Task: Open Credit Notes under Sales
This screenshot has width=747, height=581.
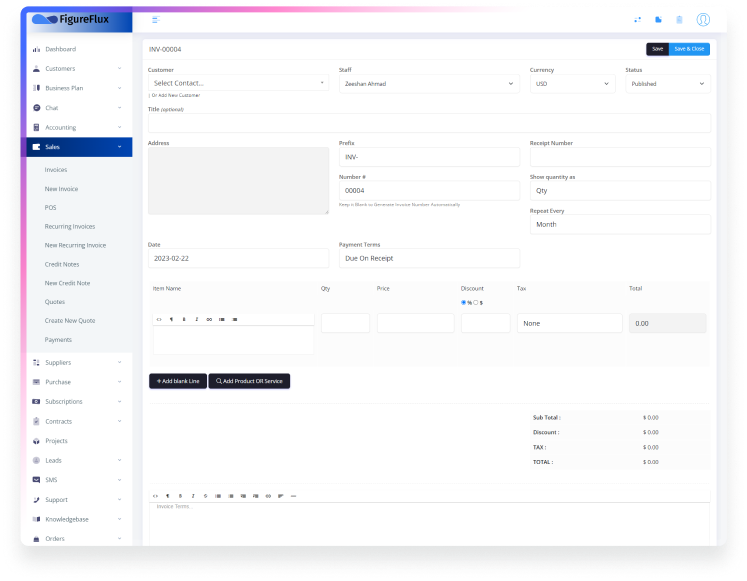Action: (x=62, y=264)
